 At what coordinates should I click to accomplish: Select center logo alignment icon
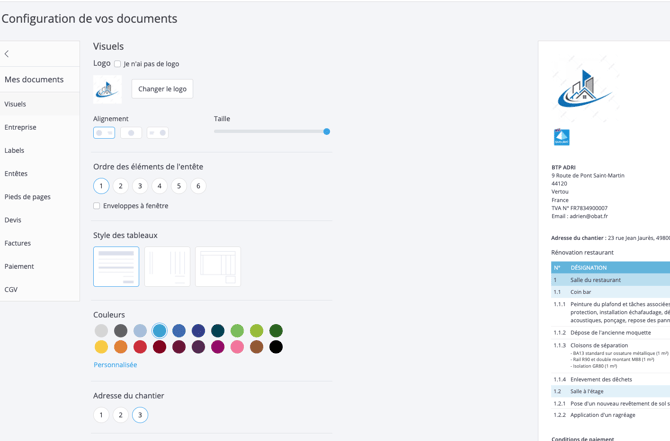(x=131, y=133)
